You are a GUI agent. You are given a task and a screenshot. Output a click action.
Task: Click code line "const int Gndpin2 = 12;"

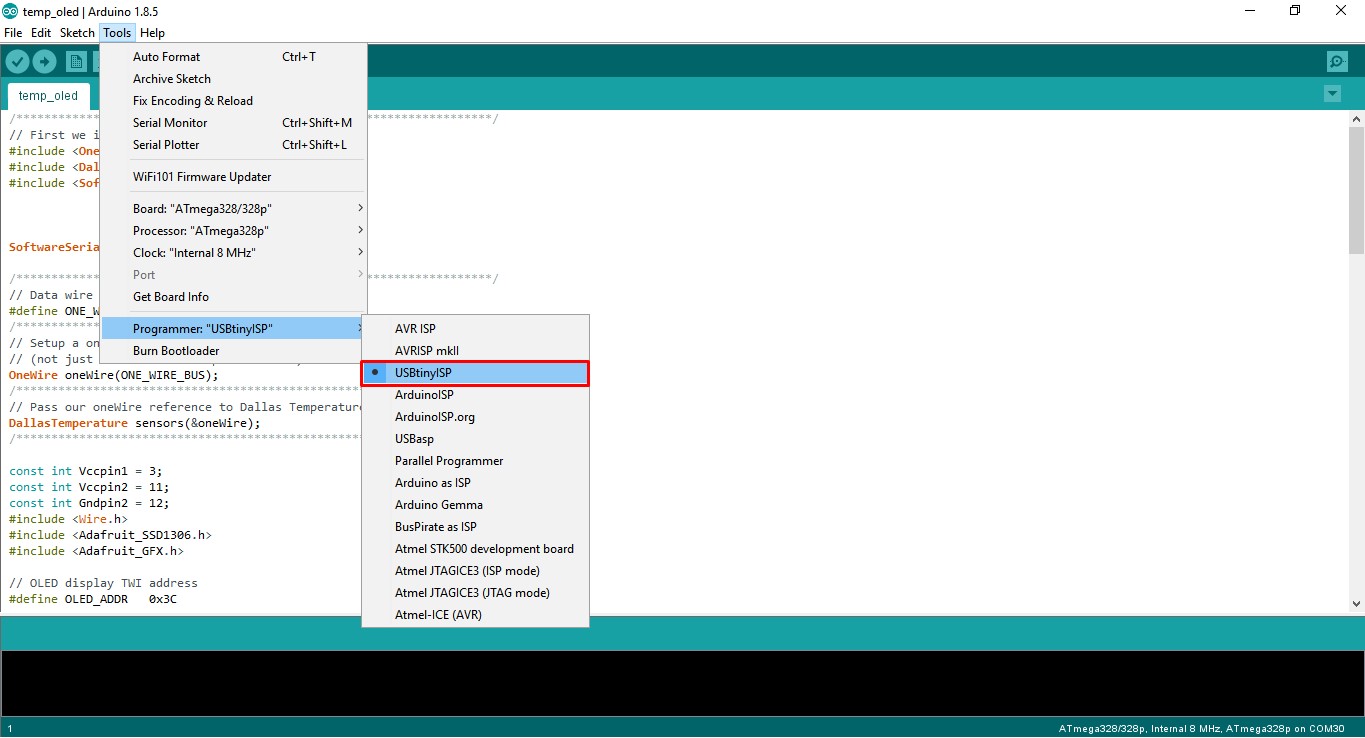[89, 503]
